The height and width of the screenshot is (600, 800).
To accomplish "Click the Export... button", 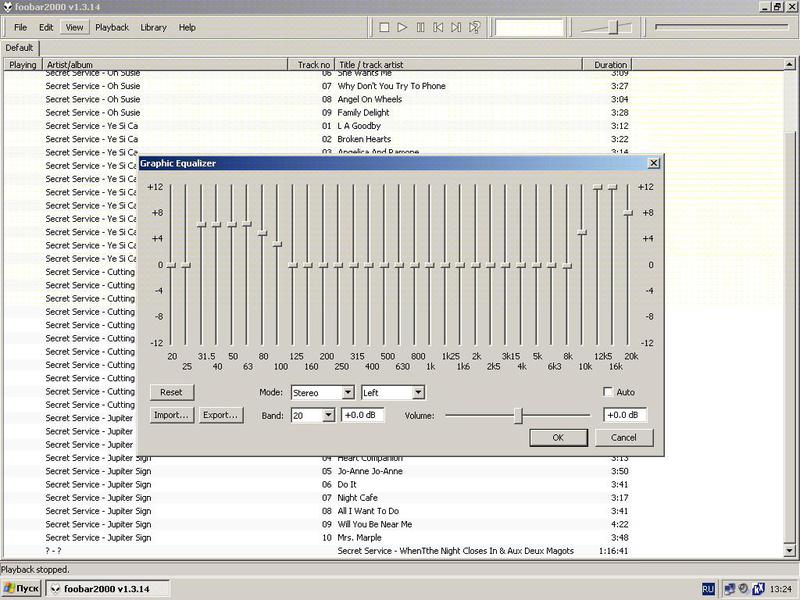I will pyautogui.click(x=220, y=415).
